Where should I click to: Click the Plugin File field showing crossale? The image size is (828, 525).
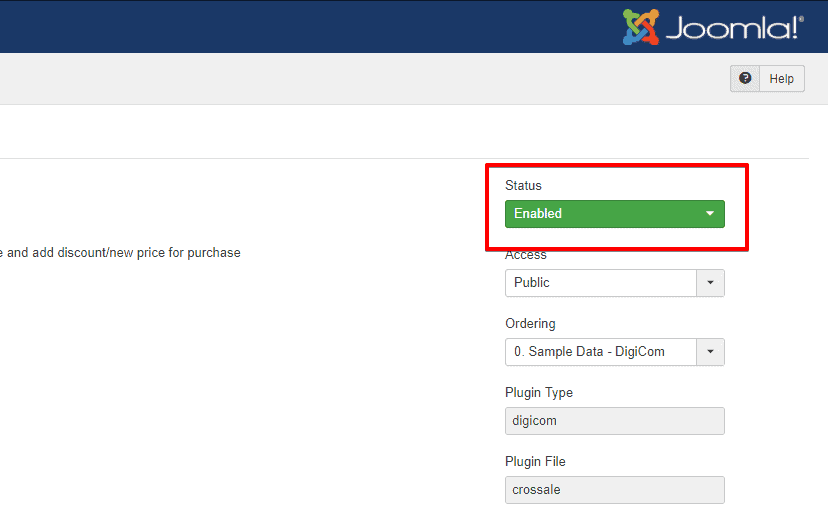[614, 490]
